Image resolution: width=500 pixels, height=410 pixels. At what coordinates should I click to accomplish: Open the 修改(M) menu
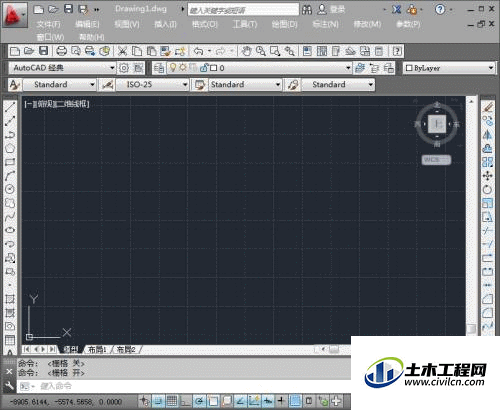[x=367, y=24]
